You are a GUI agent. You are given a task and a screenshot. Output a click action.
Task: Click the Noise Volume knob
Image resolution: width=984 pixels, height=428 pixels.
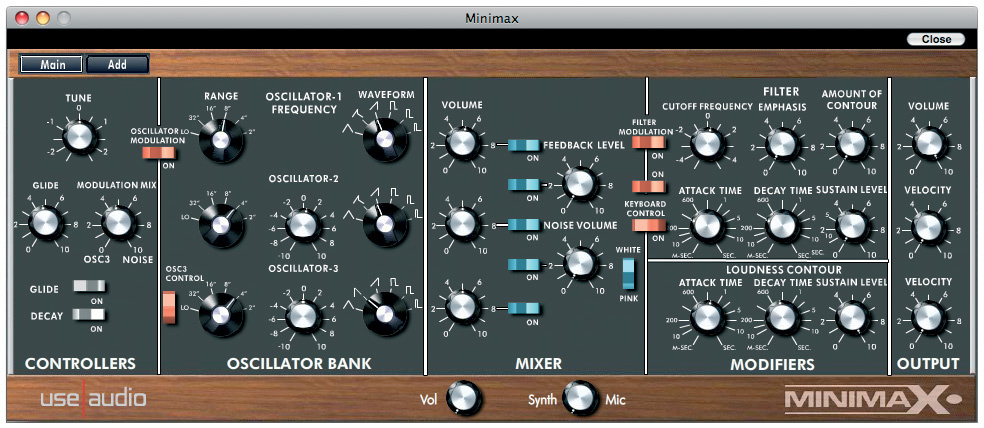point(580,264)
